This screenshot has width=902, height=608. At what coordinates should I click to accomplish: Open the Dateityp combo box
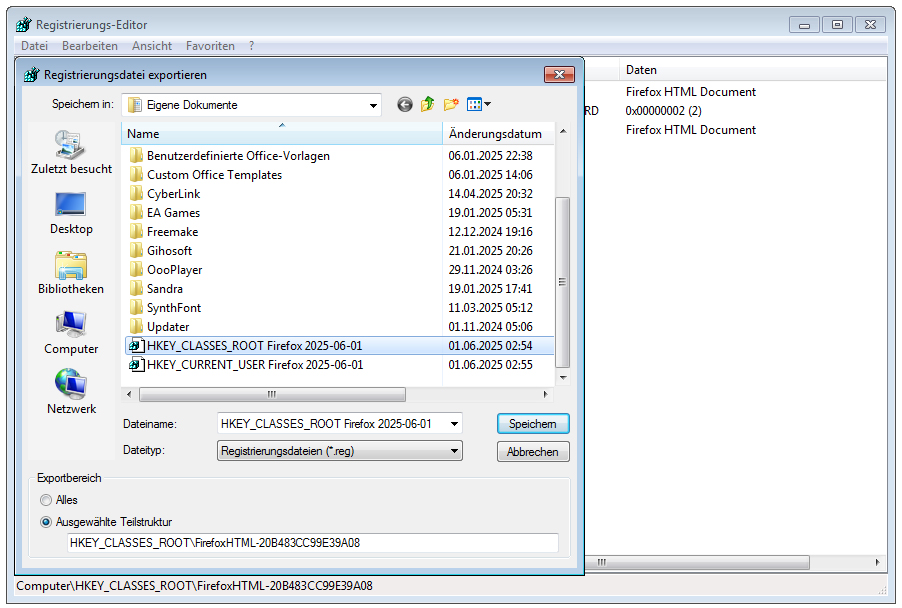340,451
